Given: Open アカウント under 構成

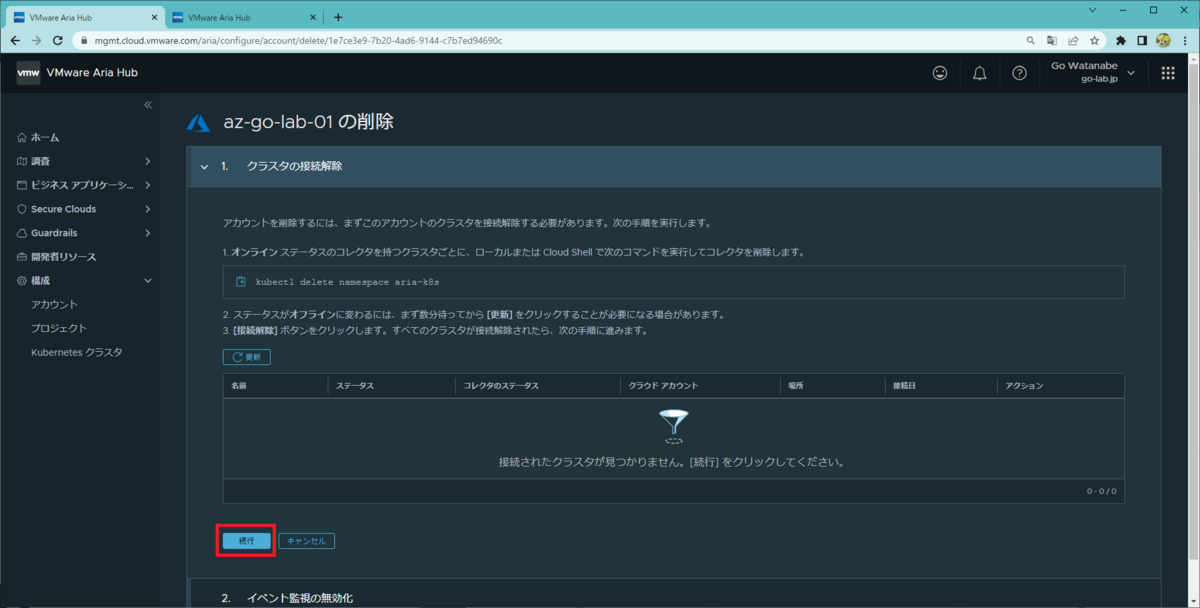Looking at the screenshot, I should [x=54, y=304].
